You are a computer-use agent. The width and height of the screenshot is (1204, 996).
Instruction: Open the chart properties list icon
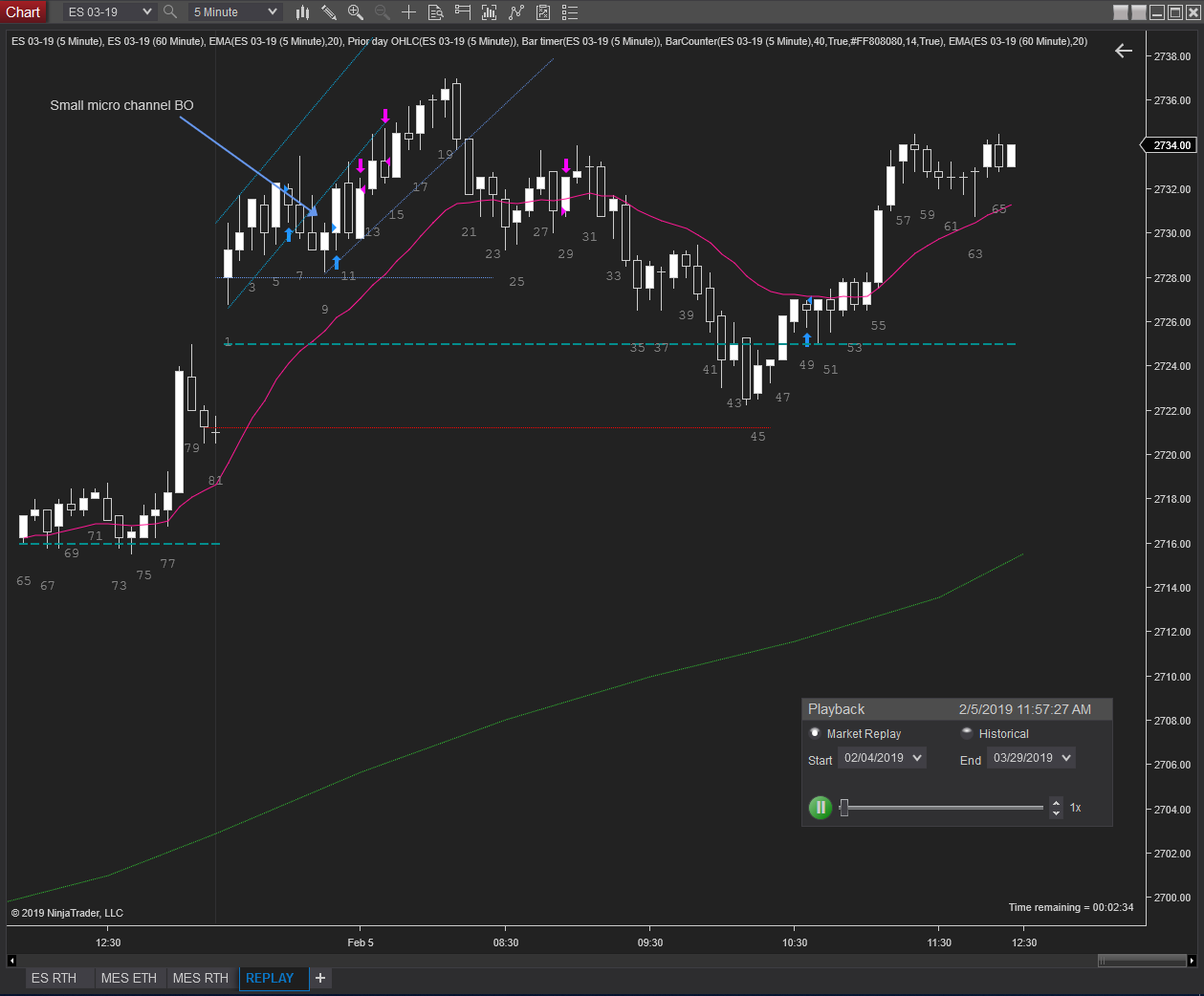tap(570, 11)
